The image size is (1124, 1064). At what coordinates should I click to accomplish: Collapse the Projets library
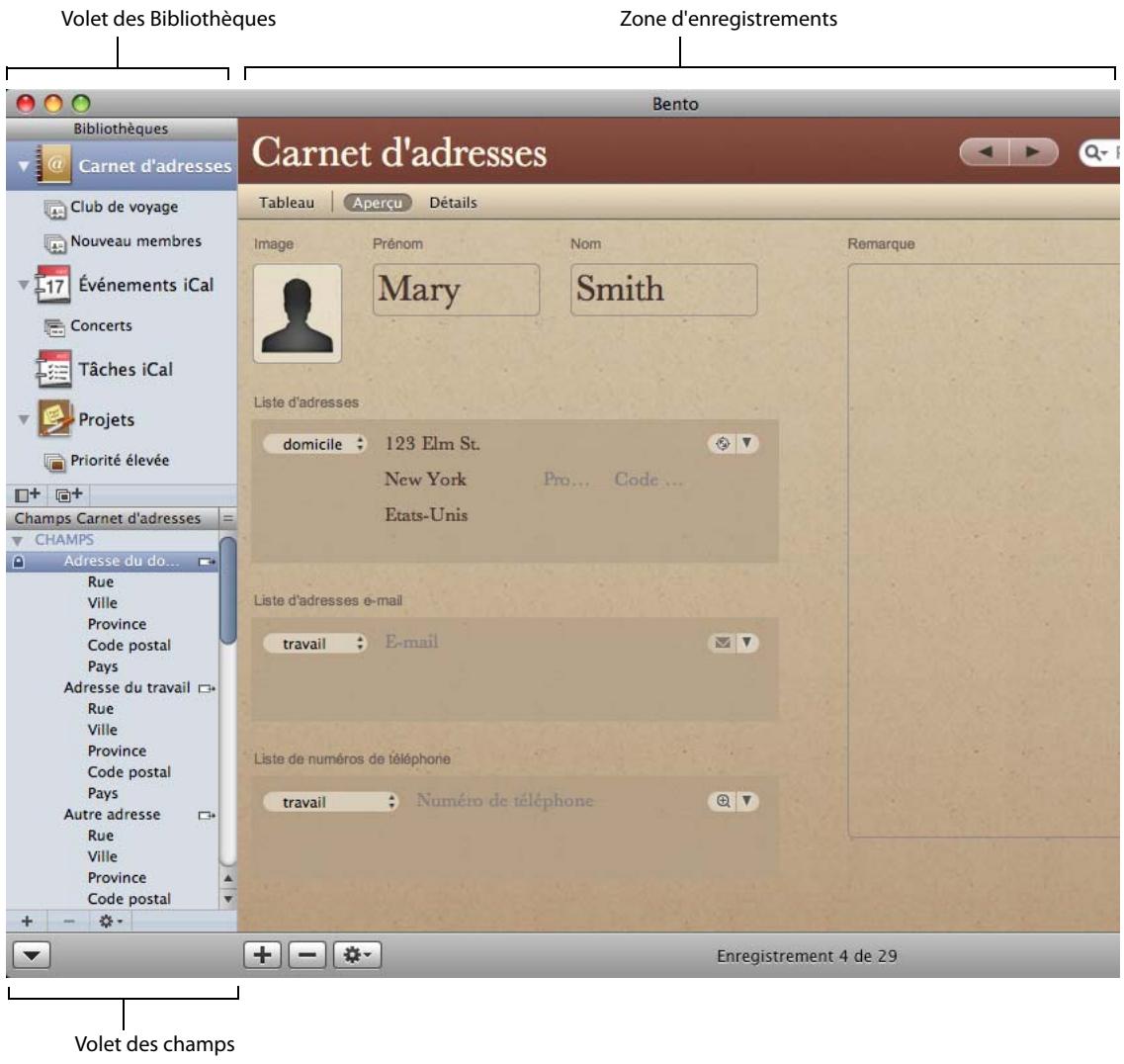tap(24, 419)
